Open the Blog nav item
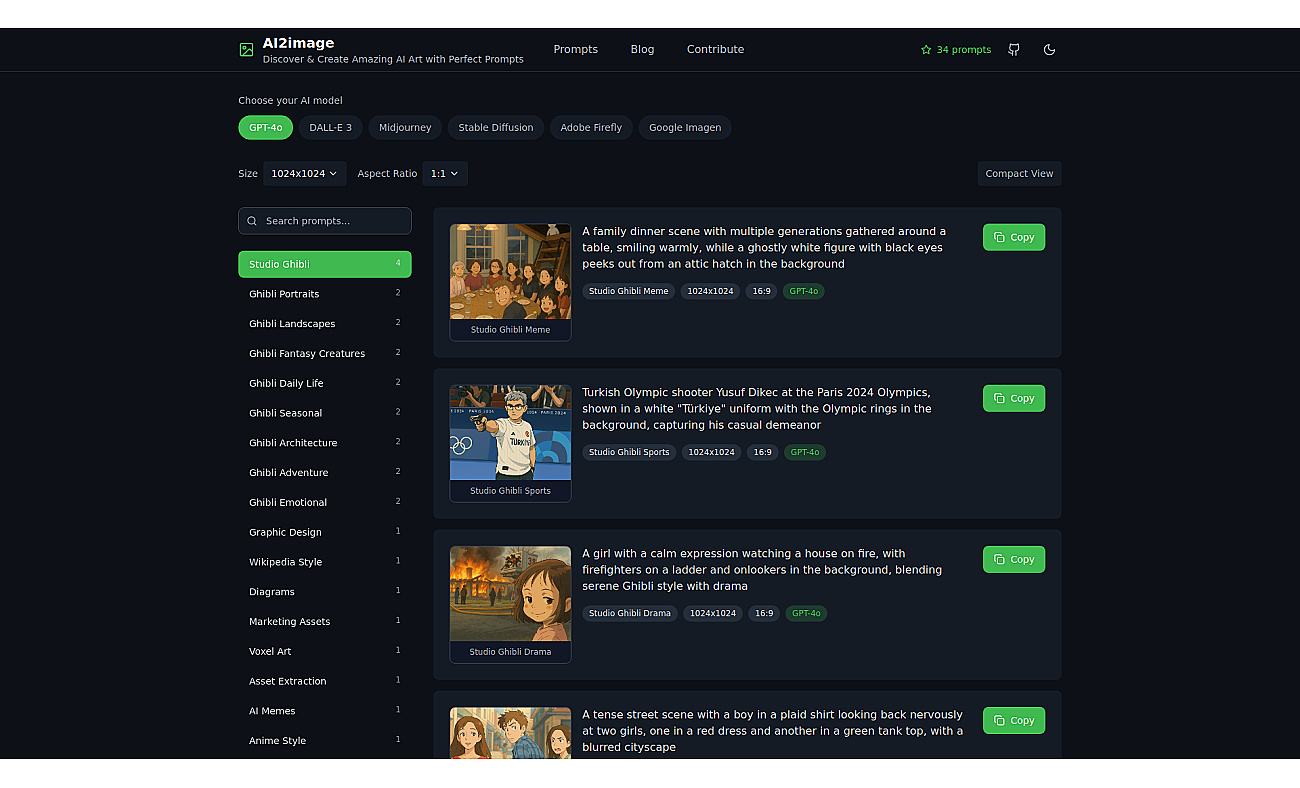 tap(642, 49)
